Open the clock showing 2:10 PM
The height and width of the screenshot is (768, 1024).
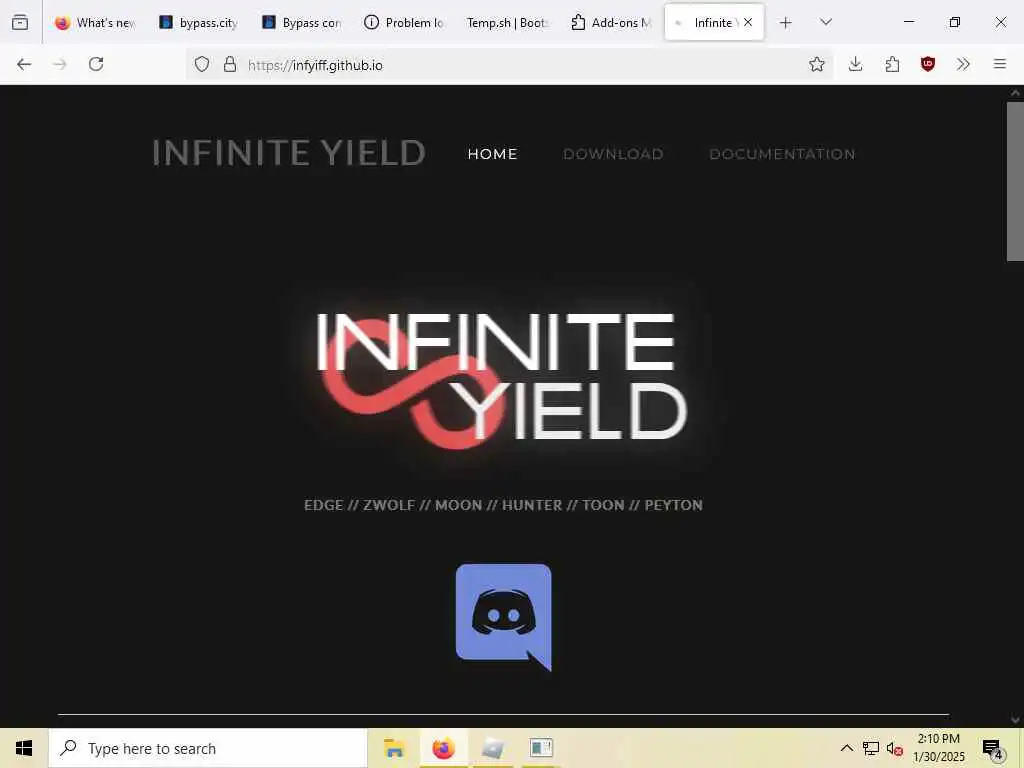coord(938,748)
